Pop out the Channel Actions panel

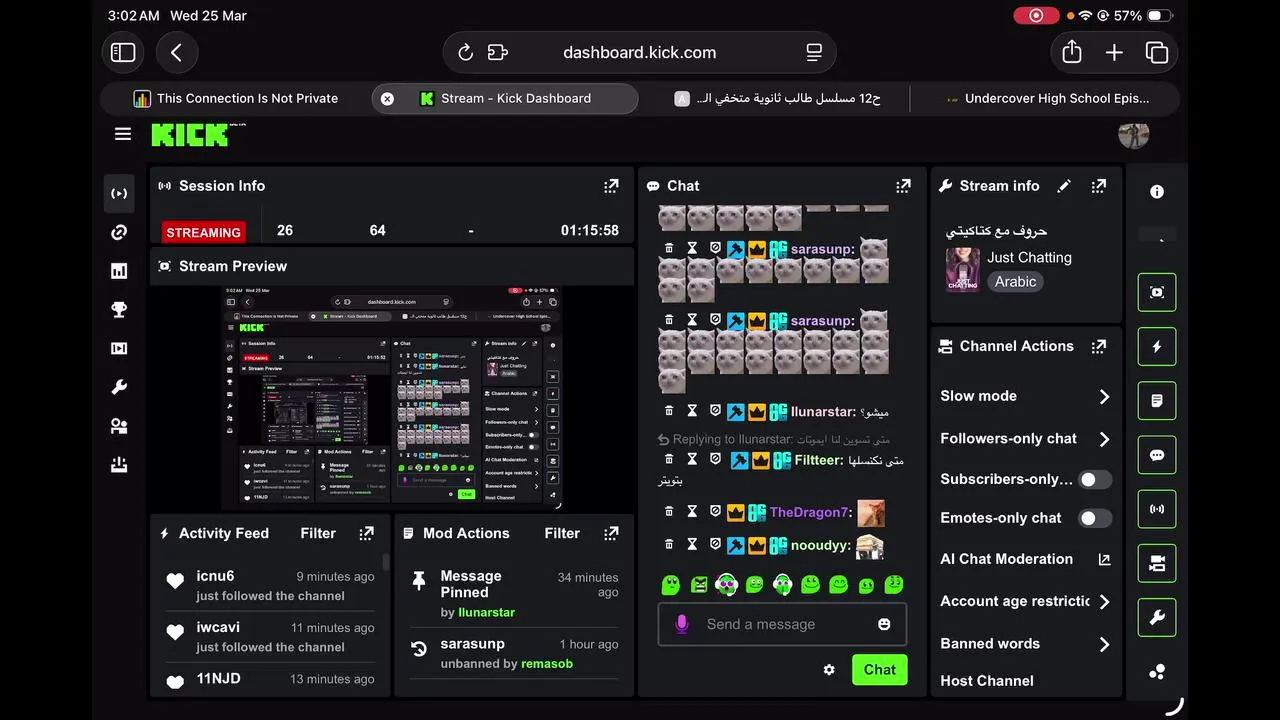point(1099,346)
